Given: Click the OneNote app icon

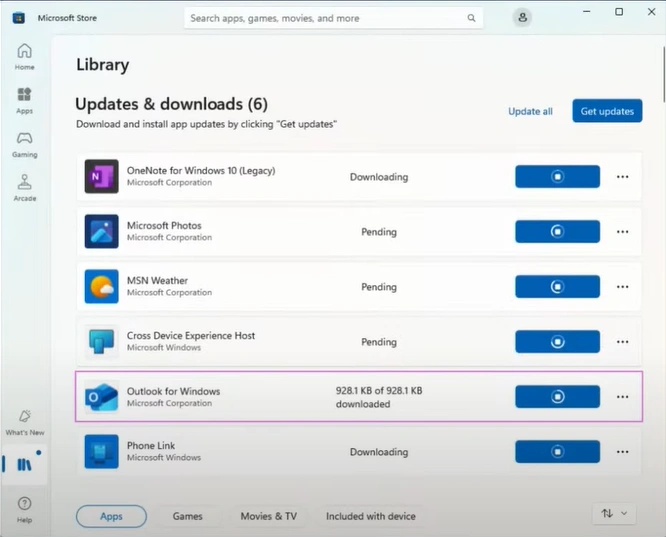Looking at the screenshot, I should (x=102, y=176).
